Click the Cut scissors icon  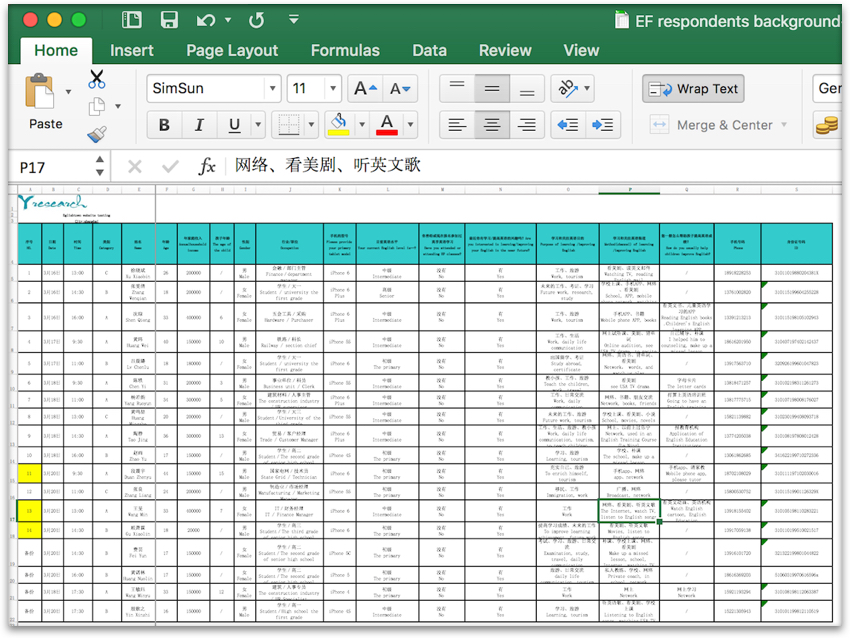pos(97,79)
